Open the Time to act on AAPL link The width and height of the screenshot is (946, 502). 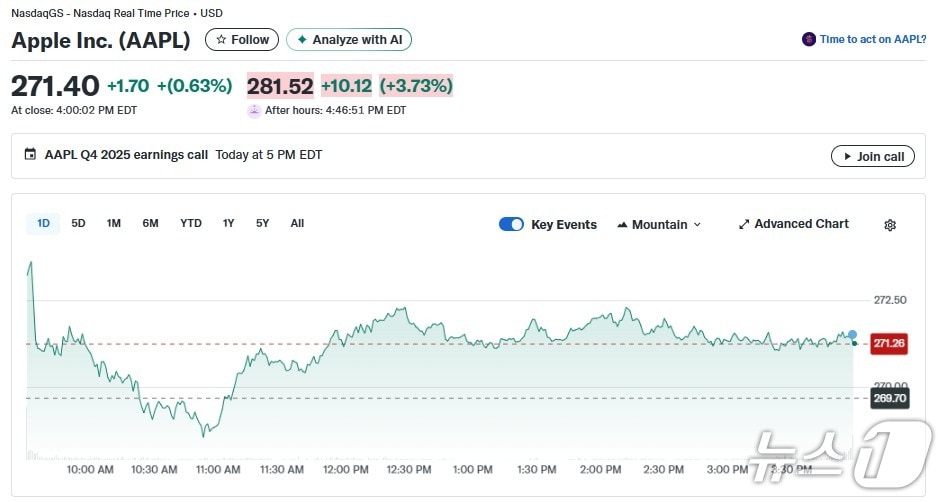click(872, 39)
